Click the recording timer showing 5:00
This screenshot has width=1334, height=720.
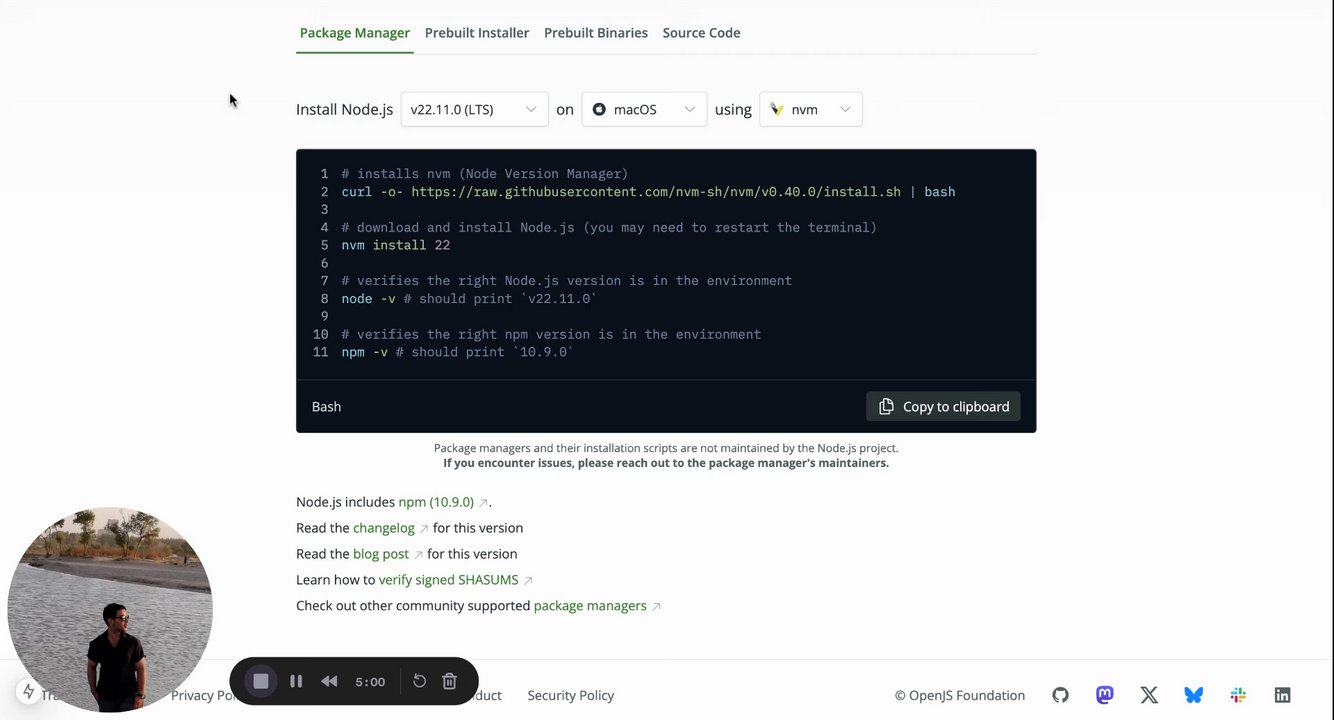370,682
